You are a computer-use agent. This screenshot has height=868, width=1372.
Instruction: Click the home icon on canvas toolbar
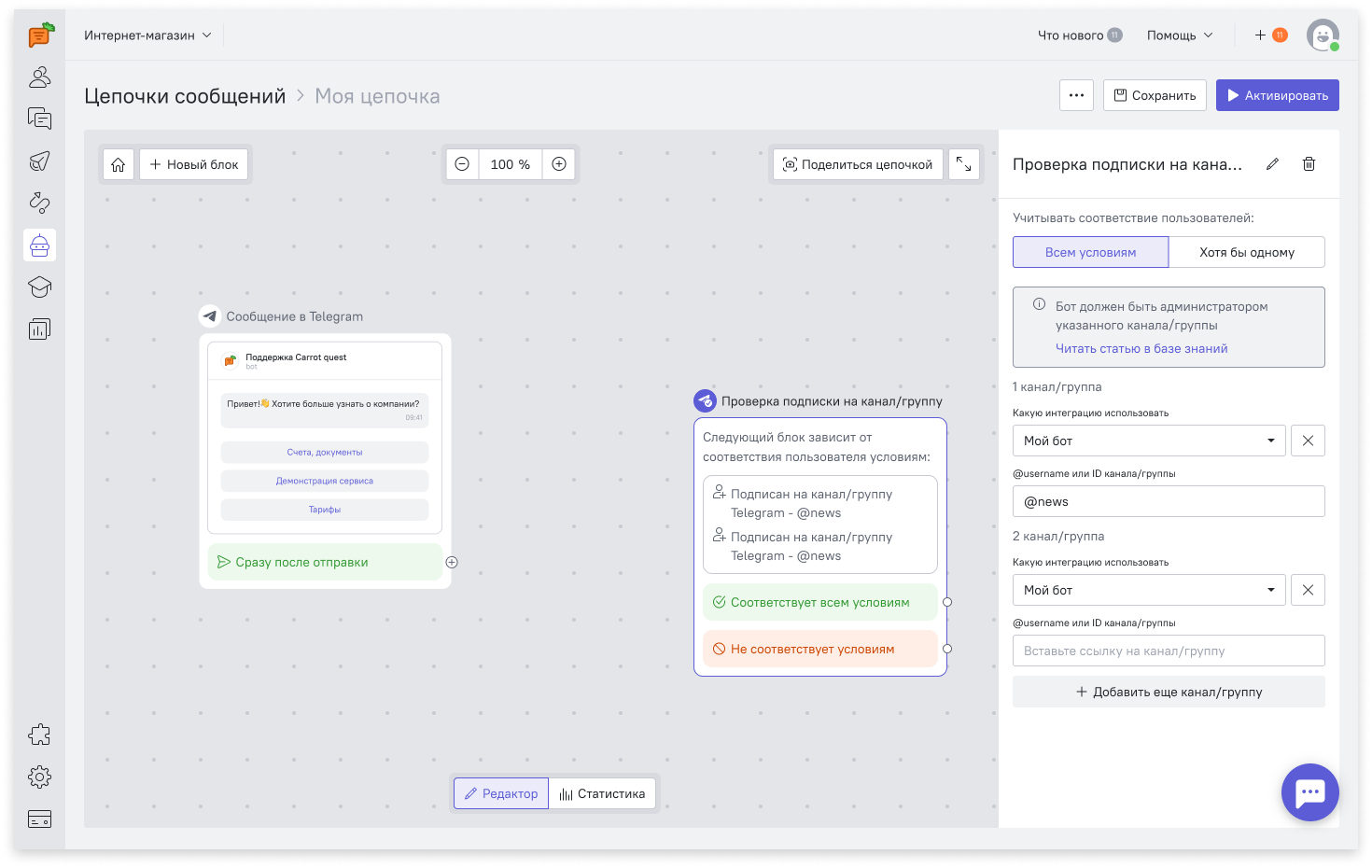click(119, 164)
